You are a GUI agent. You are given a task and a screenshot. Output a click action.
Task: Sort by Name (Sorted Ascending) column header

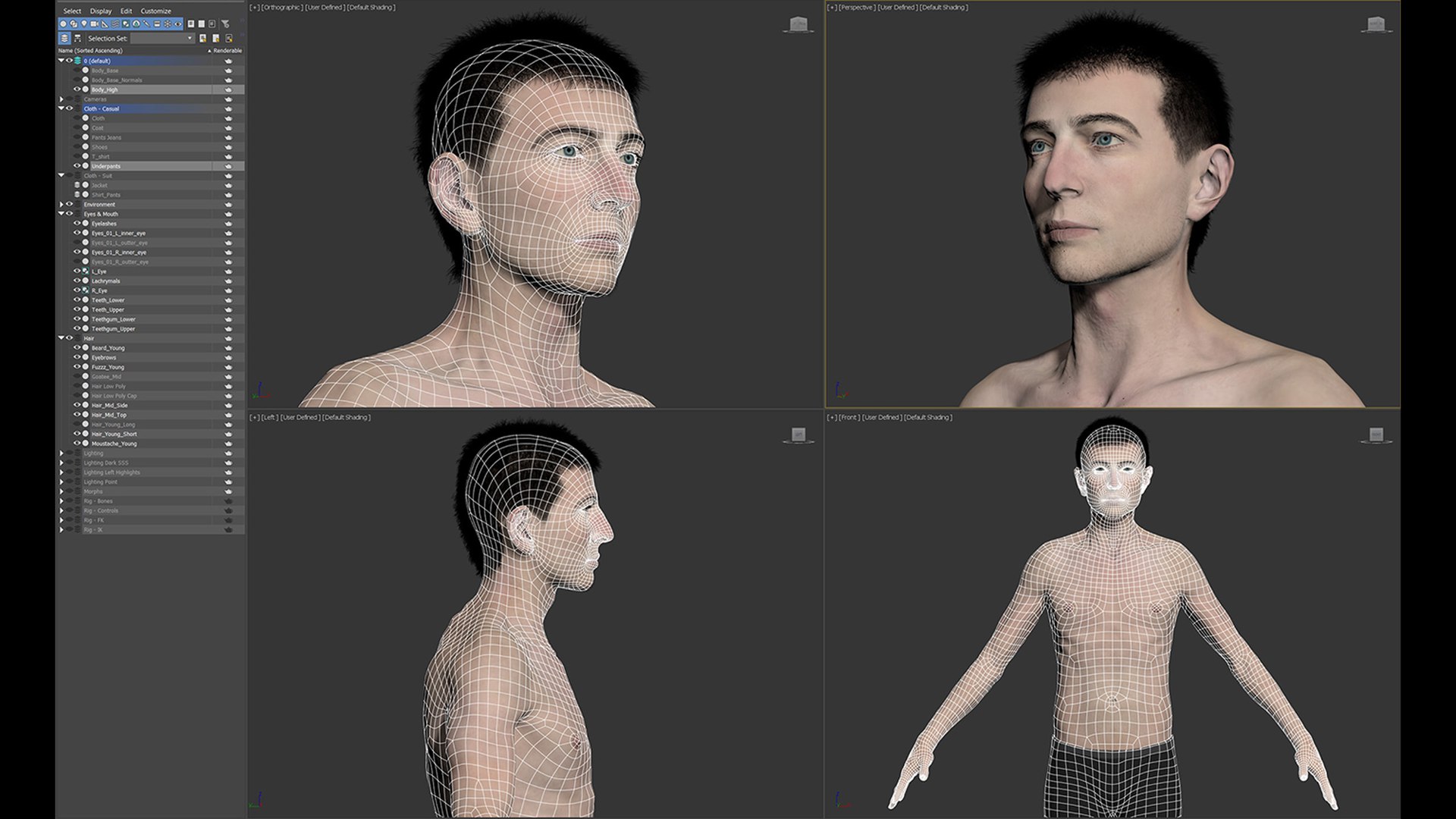pos(90,51)
